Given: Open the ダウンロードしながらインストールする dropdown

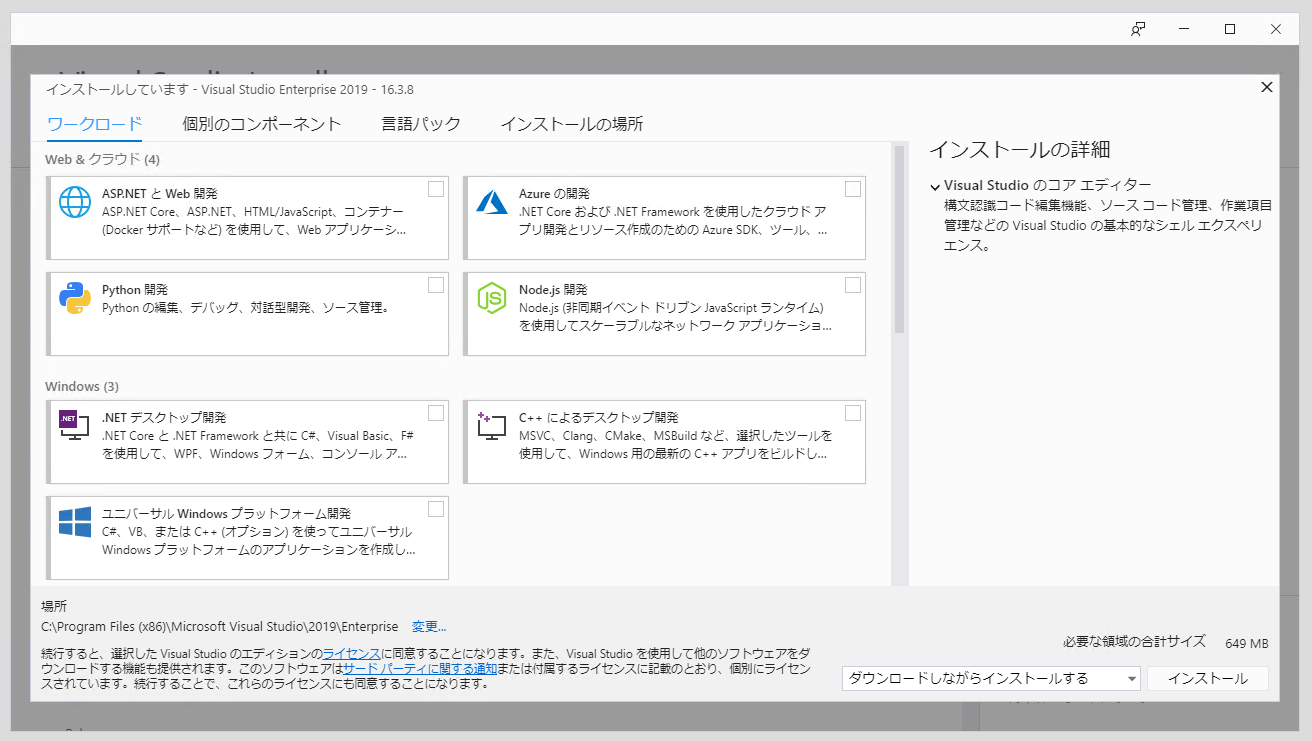Looking at the screenshot, I should (x=991, y=678).
